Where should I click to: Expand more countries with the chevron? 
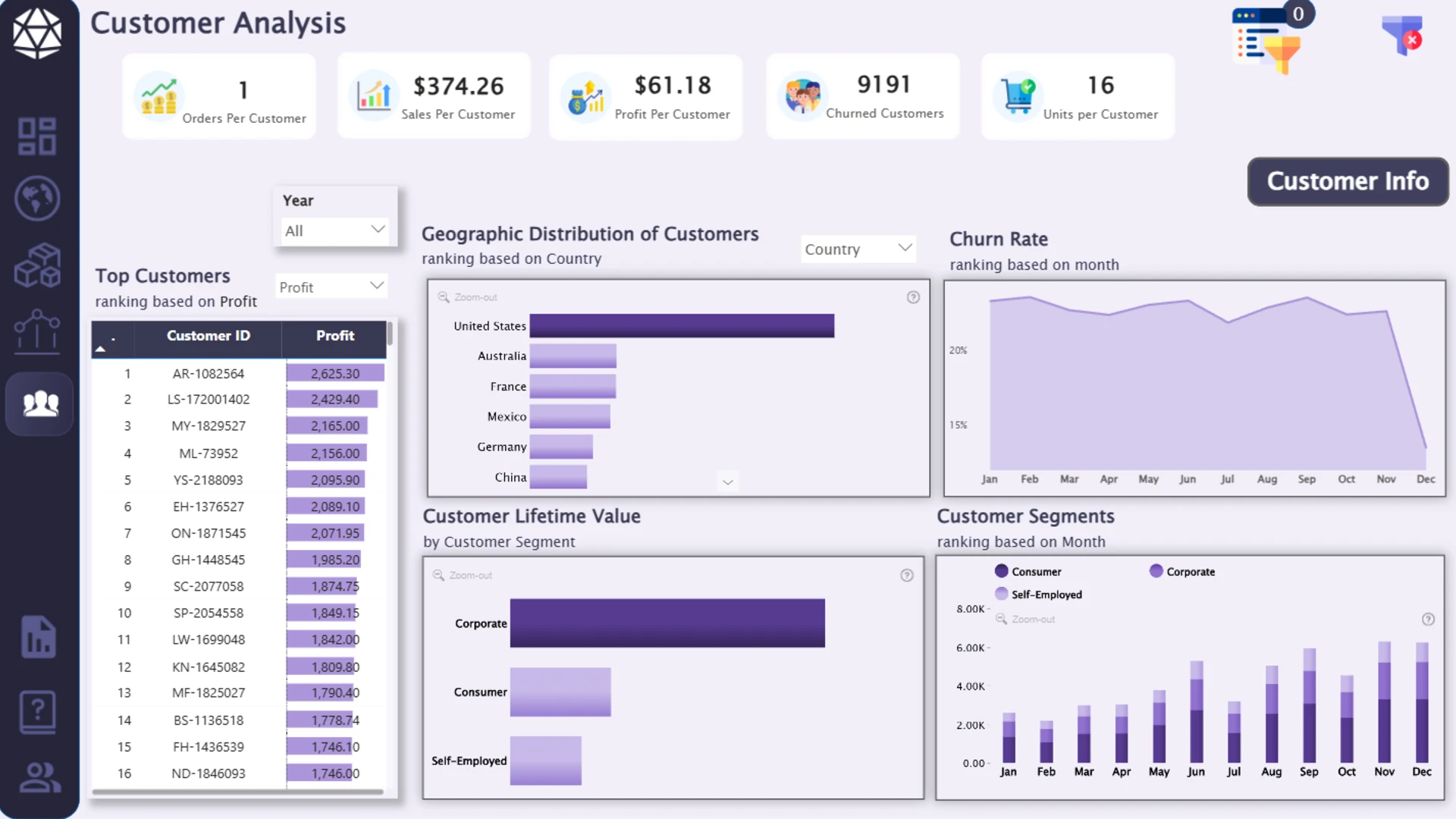tap(728, 482)
